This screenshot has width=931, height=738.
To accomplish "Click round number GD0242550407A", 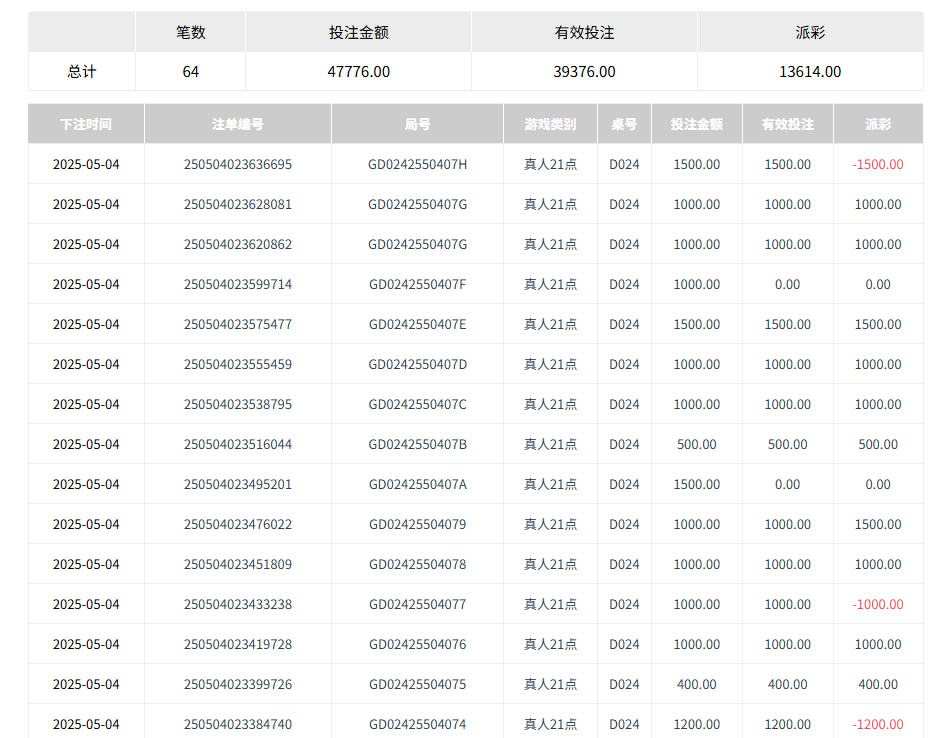I will [417, 484].
